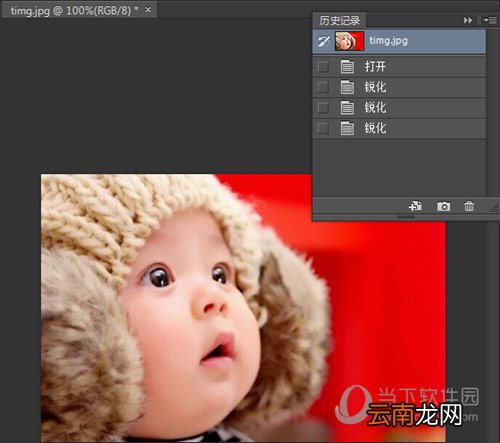Click document icon of second 锐化 state
The width and height of the screenshot is (500, 443).
347,107
